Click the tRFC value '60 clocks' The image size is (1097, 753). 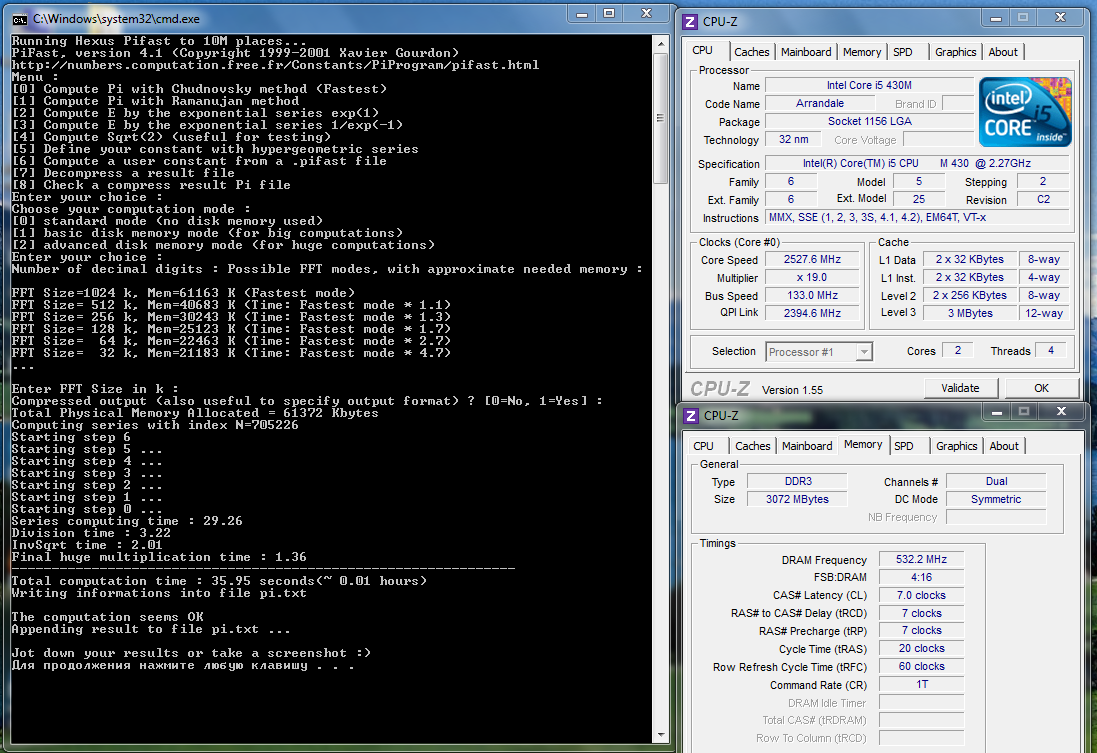tap(921, 667)
